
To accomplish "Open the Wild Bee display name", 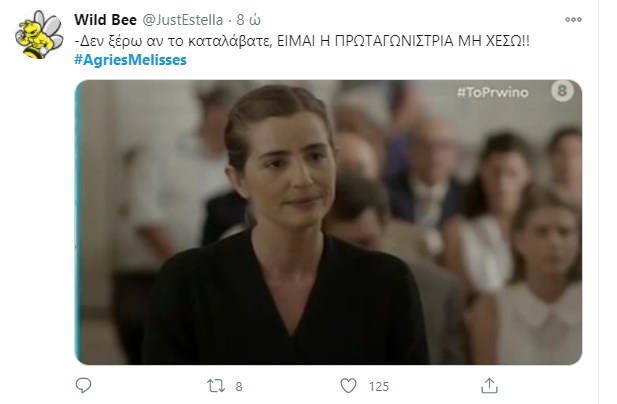I will tap(105, 20).
